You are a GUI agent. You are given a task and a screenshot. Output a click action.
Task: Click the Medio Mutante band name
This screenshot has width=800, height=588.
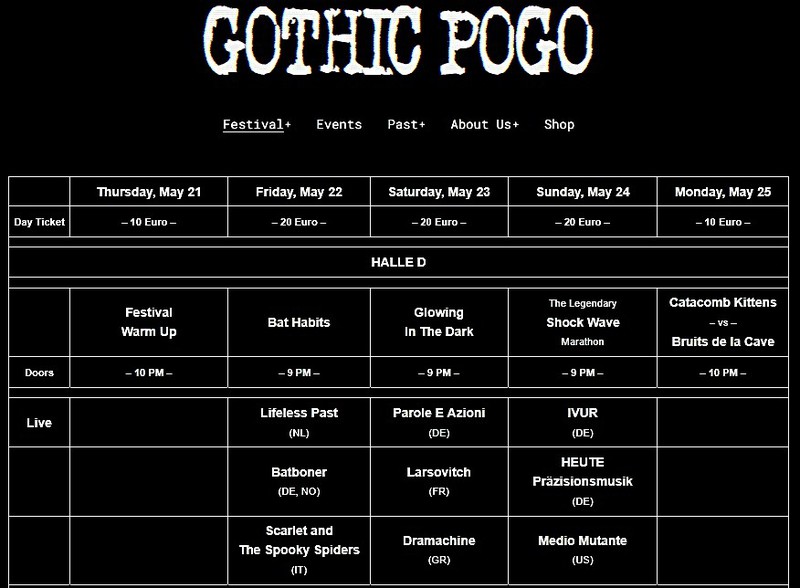[582, 541]
